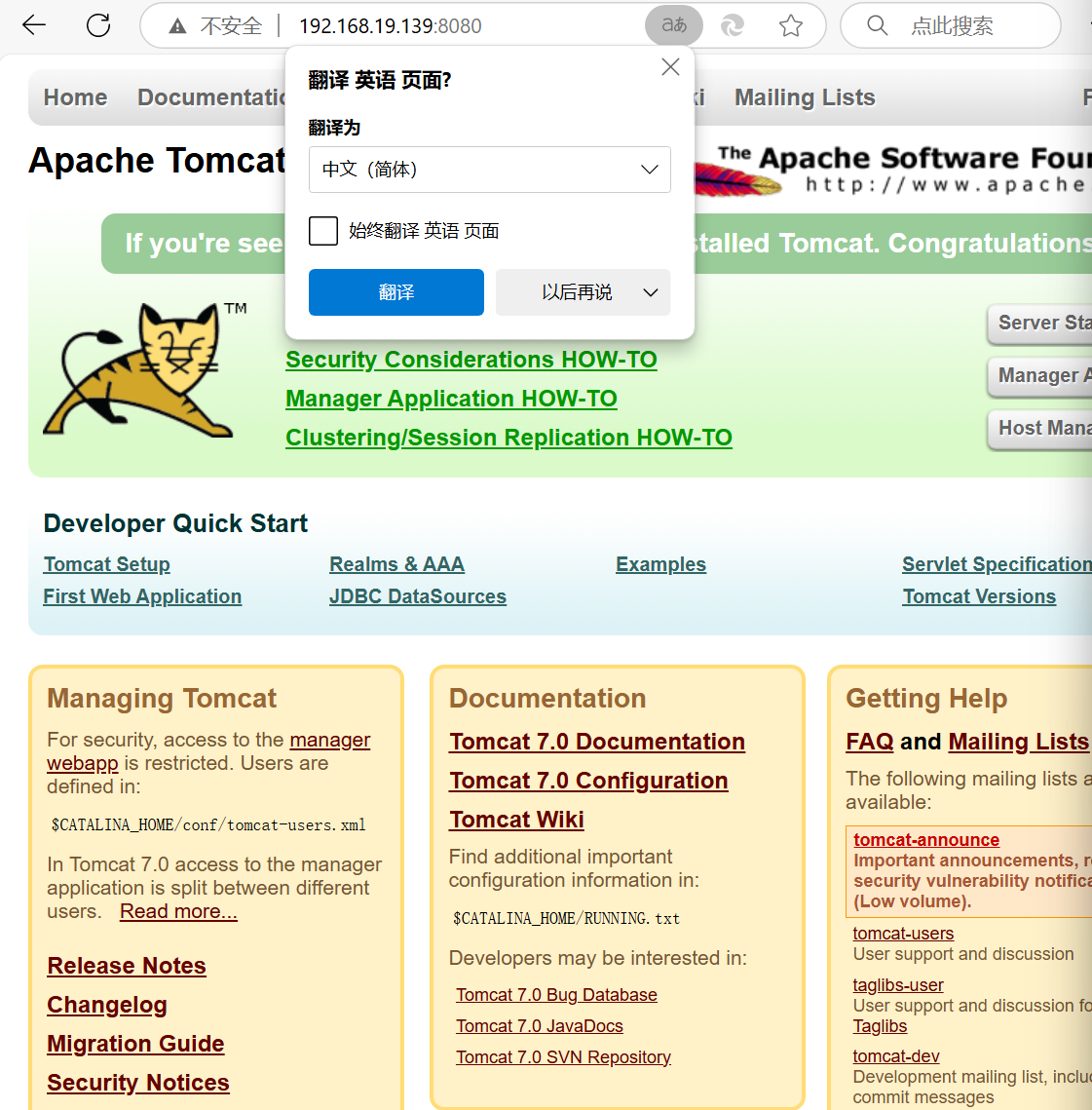
Task: Open Mailing Lists link in Getting Help
Action: (x=1018, y=742)
